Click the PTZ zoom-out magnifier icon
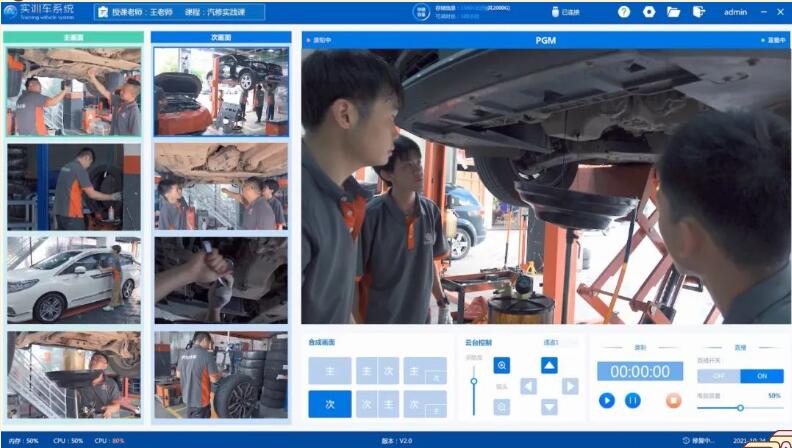The height and width of the screenshot is (448, 792). coord(502,406)
